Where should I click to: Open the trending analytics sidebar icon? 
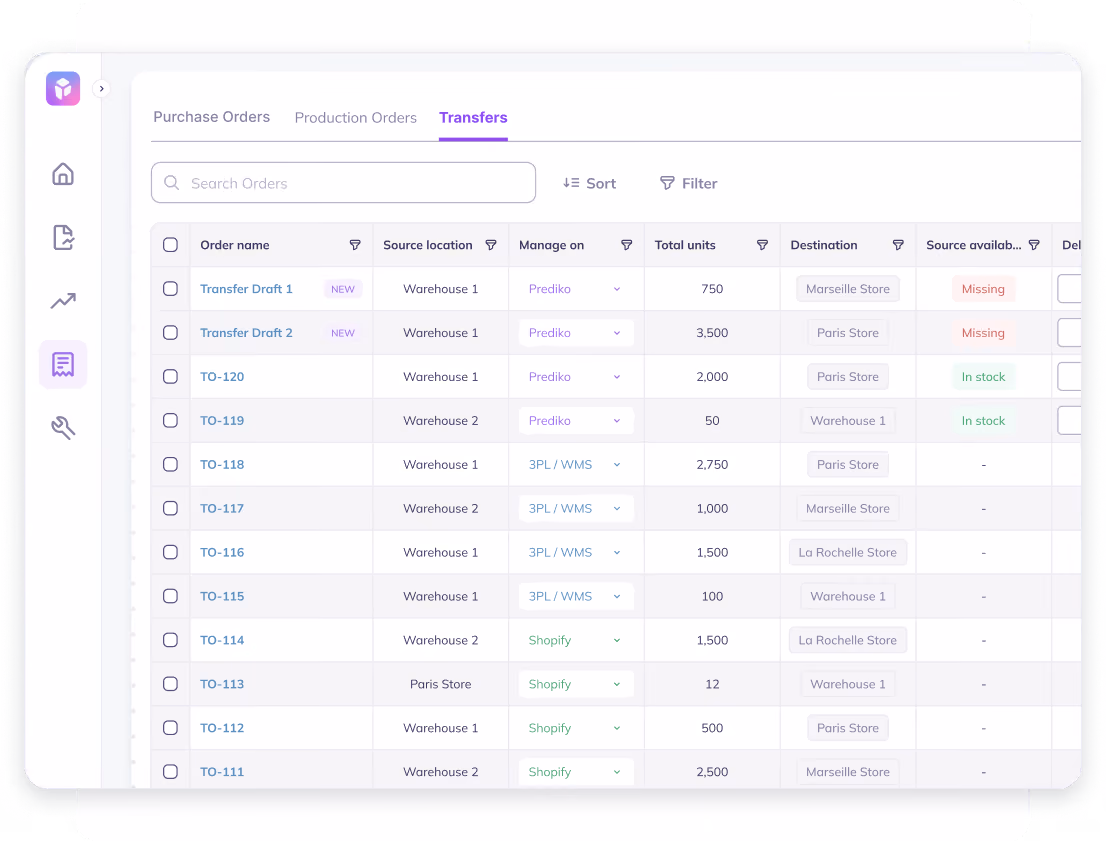pos(63,301)
